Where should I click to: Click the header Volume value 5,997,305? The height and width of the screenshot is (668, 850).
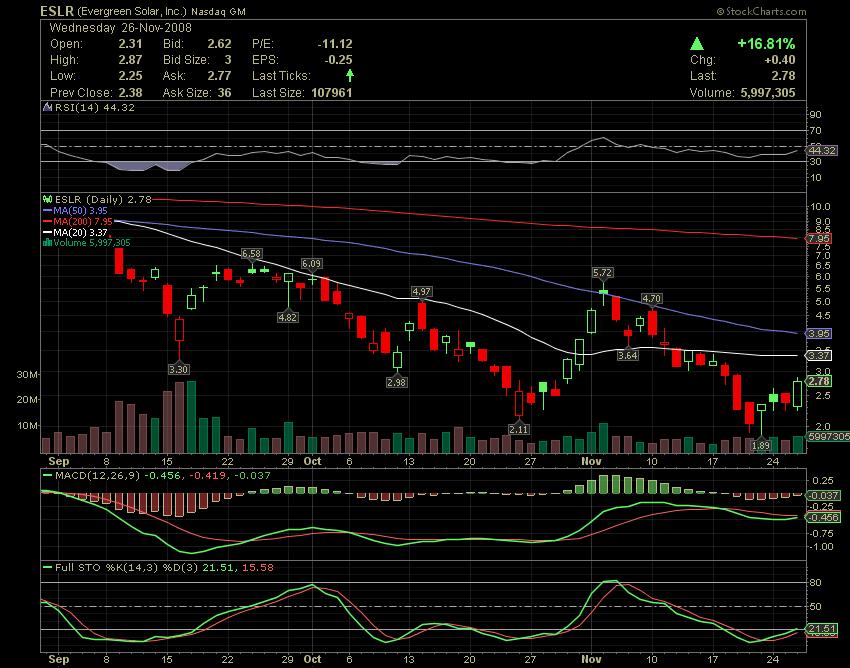coord(768,93)
